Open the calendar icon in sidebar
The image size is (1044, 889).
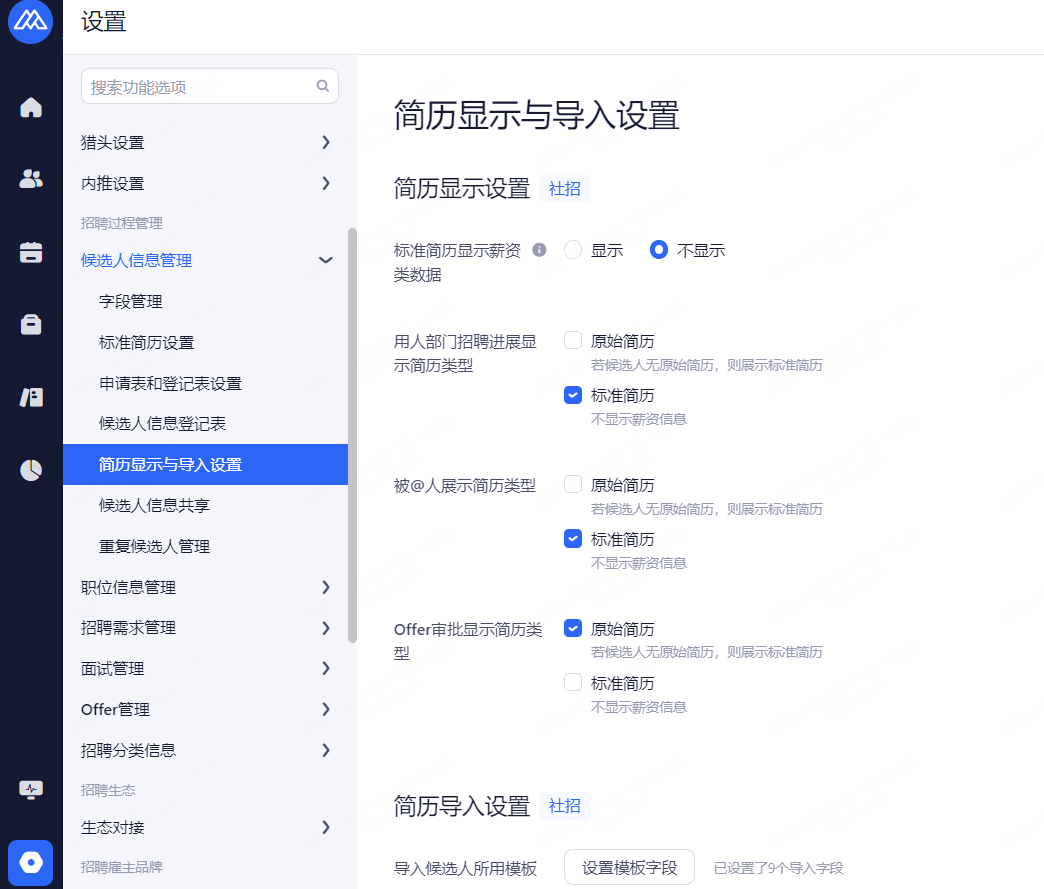click(31, 252)
